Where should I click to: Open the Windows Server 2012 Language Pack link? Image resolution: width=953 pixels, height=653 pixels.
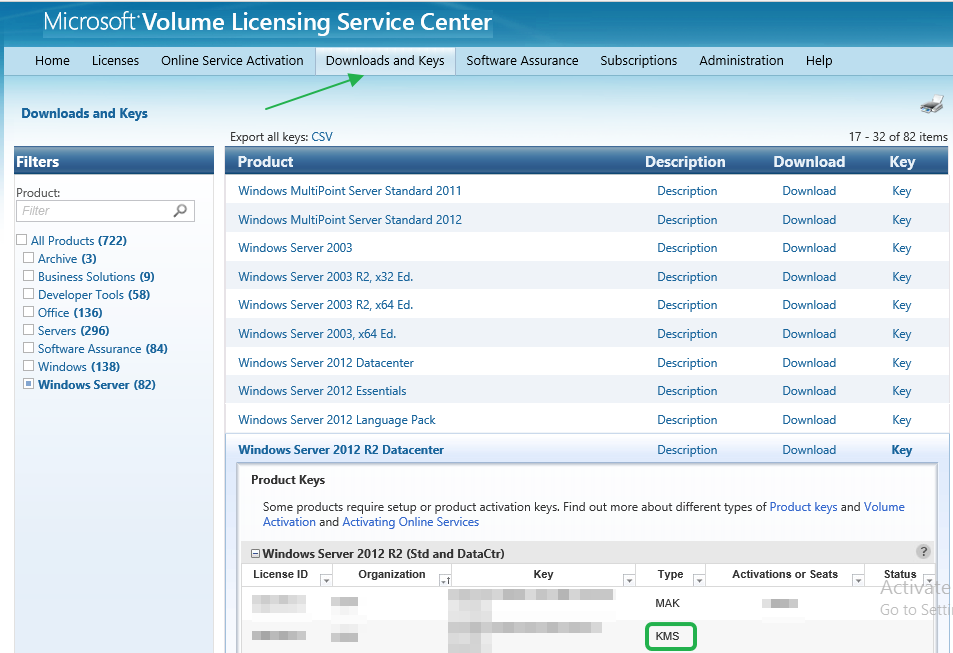[337, 420]
